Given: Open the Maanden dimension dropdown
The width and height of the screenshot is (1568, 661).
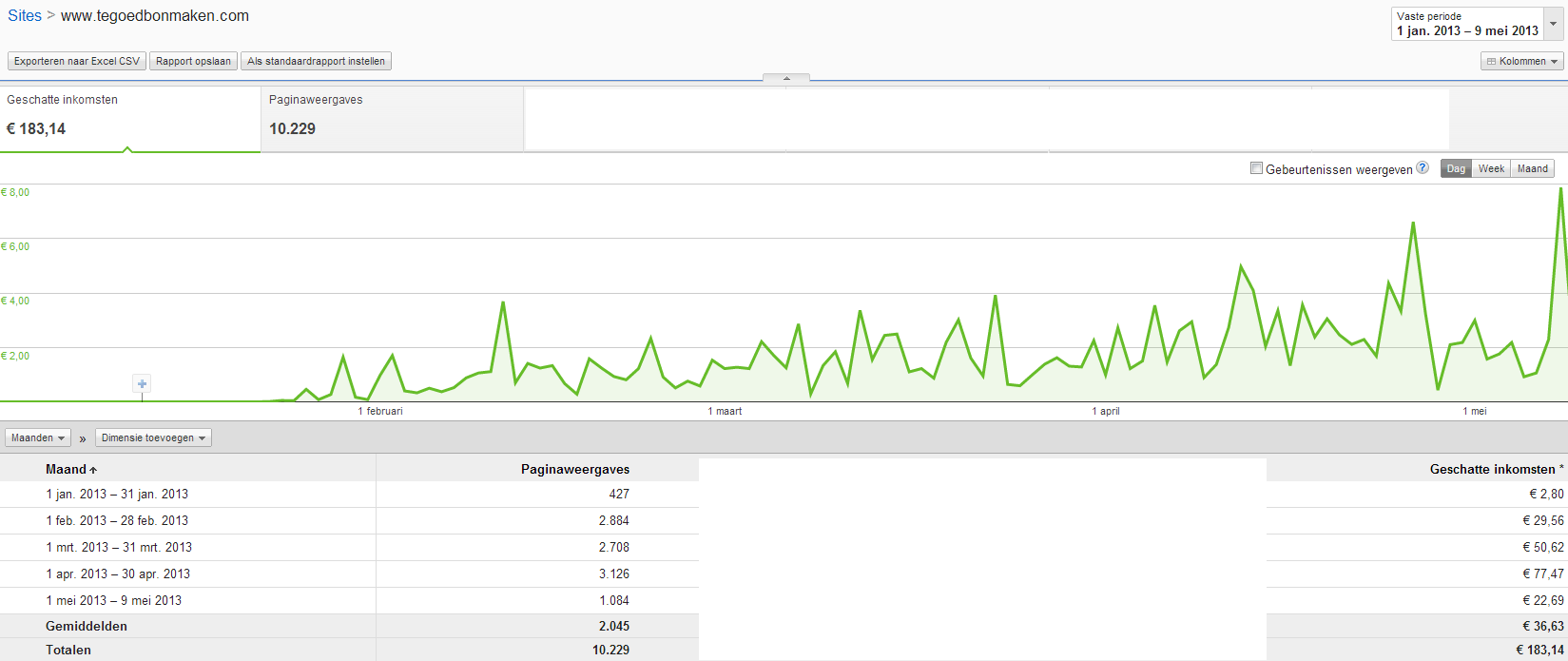Looking at the screenshot, I should (x=38, y=437).
